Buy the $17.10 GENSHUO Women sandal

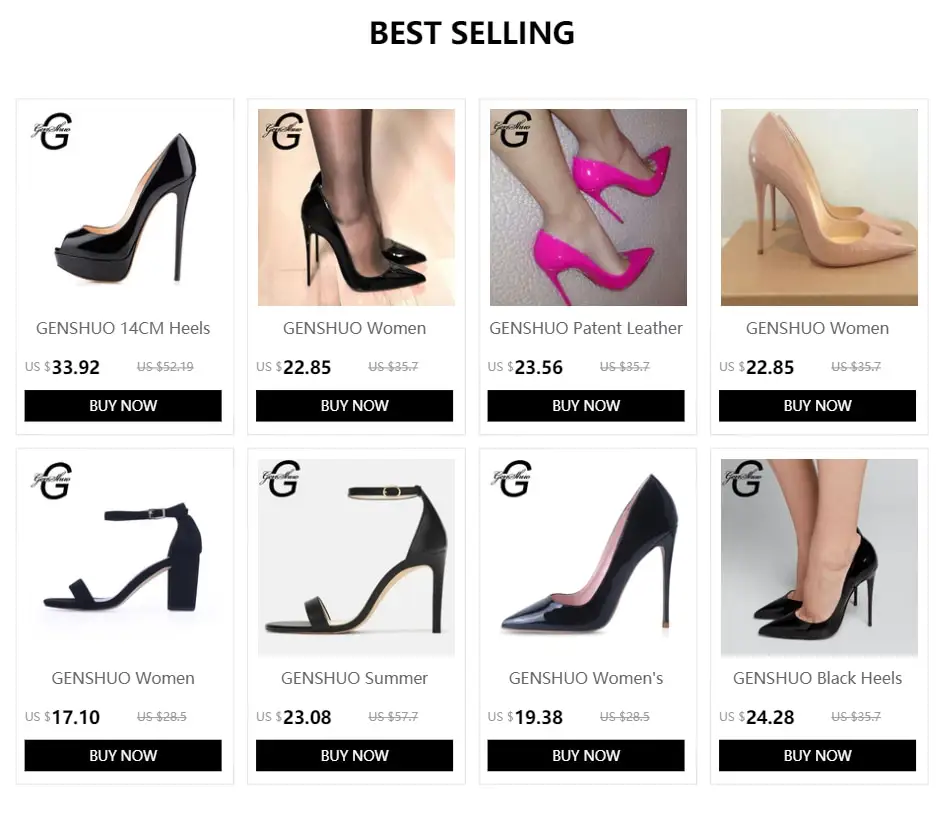[x=123, y=755]
